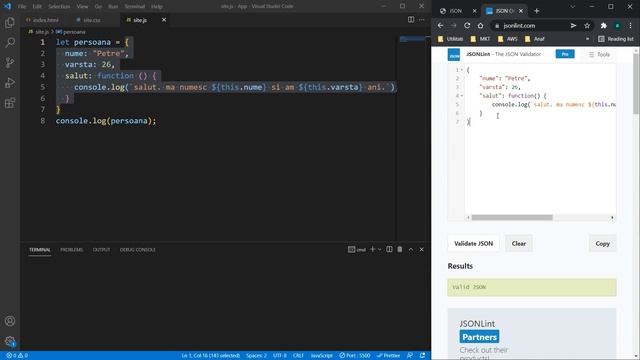This screenshot has width=640, height=360.
Task: Open the Chrome Extensions puzzle icon
Action: pyautogui.click(x=604, y=25)
